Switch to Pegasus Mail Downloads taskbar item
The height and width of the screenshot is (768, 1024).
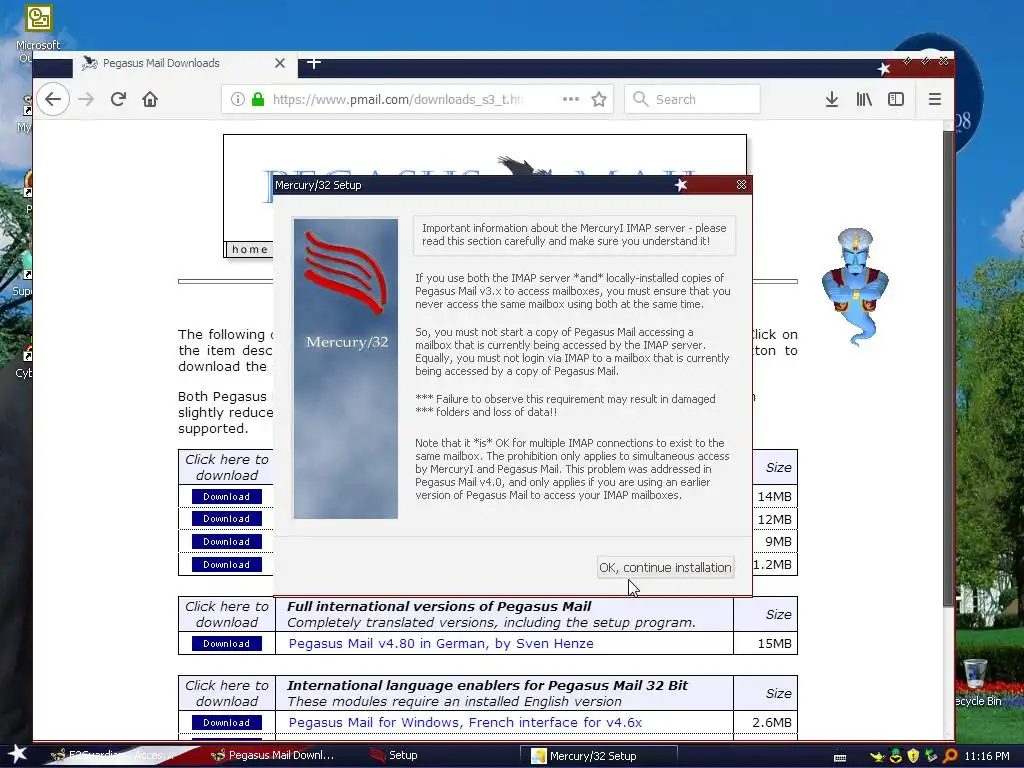click(274, 756)
